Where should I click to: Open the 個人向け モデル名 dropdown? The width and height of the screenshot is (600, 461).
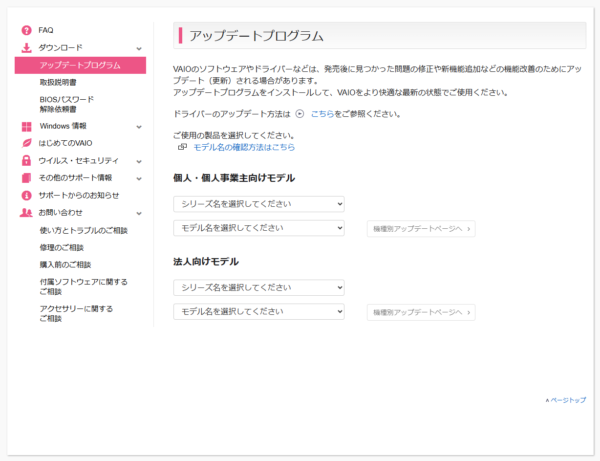(x=259, y=228)
